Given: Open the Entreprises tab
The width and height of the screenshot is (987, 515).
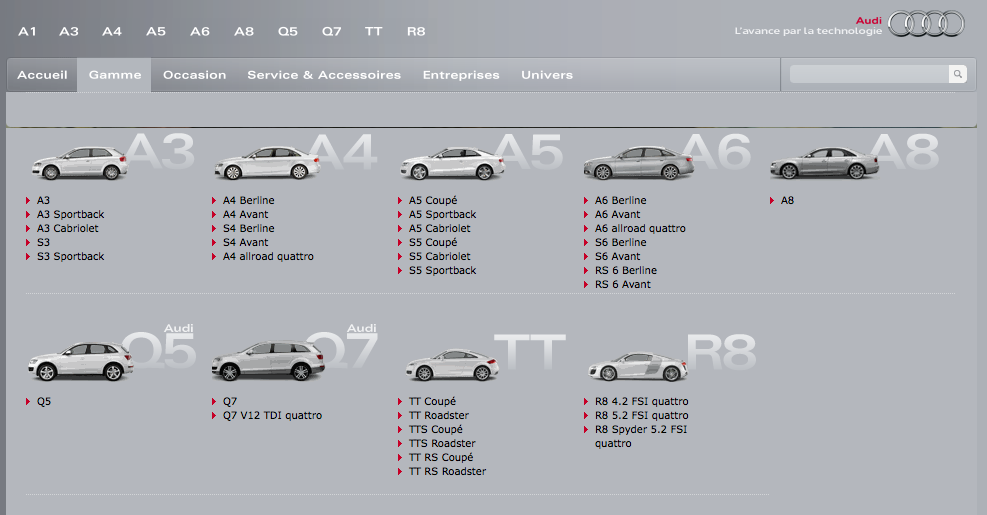Looking at the screenshot, I should point(461,75).
